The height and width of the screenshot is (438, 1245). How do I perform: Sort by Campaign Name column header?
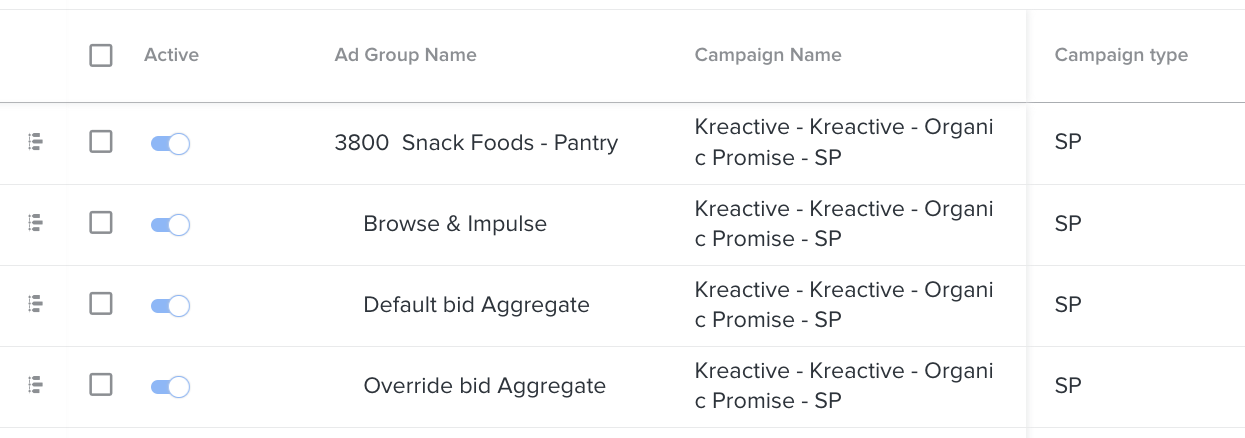tap(768, 55)
